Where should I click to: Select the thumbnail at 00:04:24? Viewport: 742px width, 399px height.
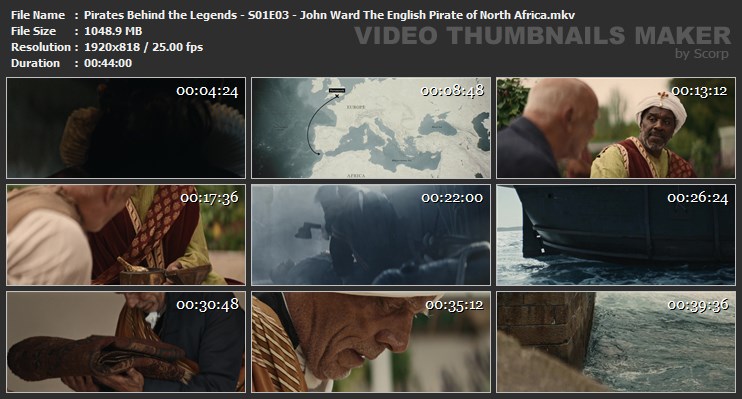[x=126, y=128]
